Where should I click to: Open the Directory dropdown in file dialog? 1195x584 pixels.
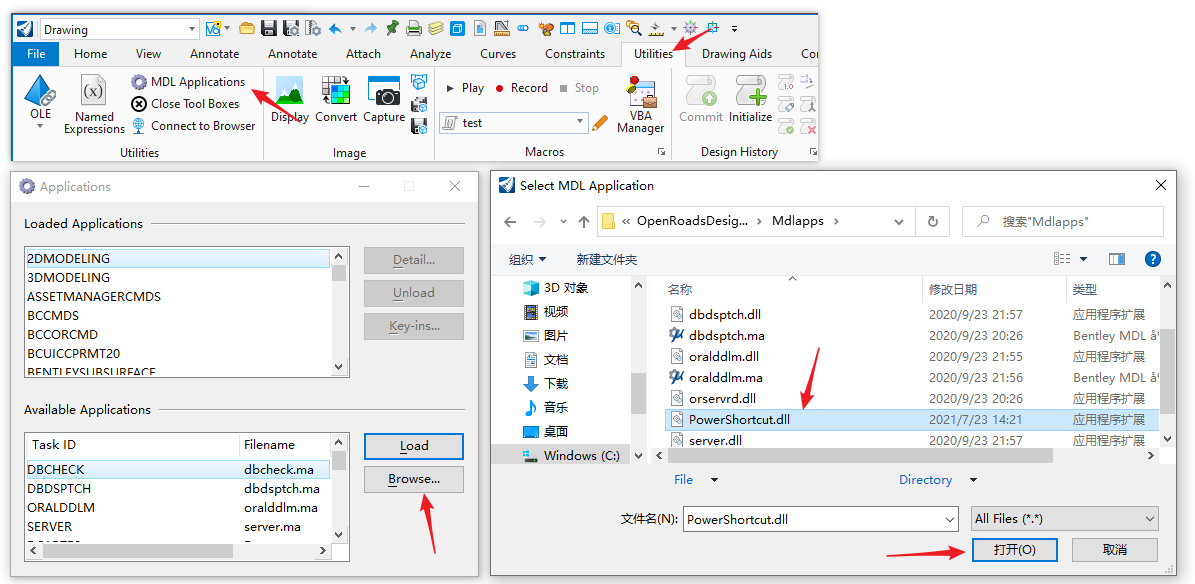(x=938, y=480)
